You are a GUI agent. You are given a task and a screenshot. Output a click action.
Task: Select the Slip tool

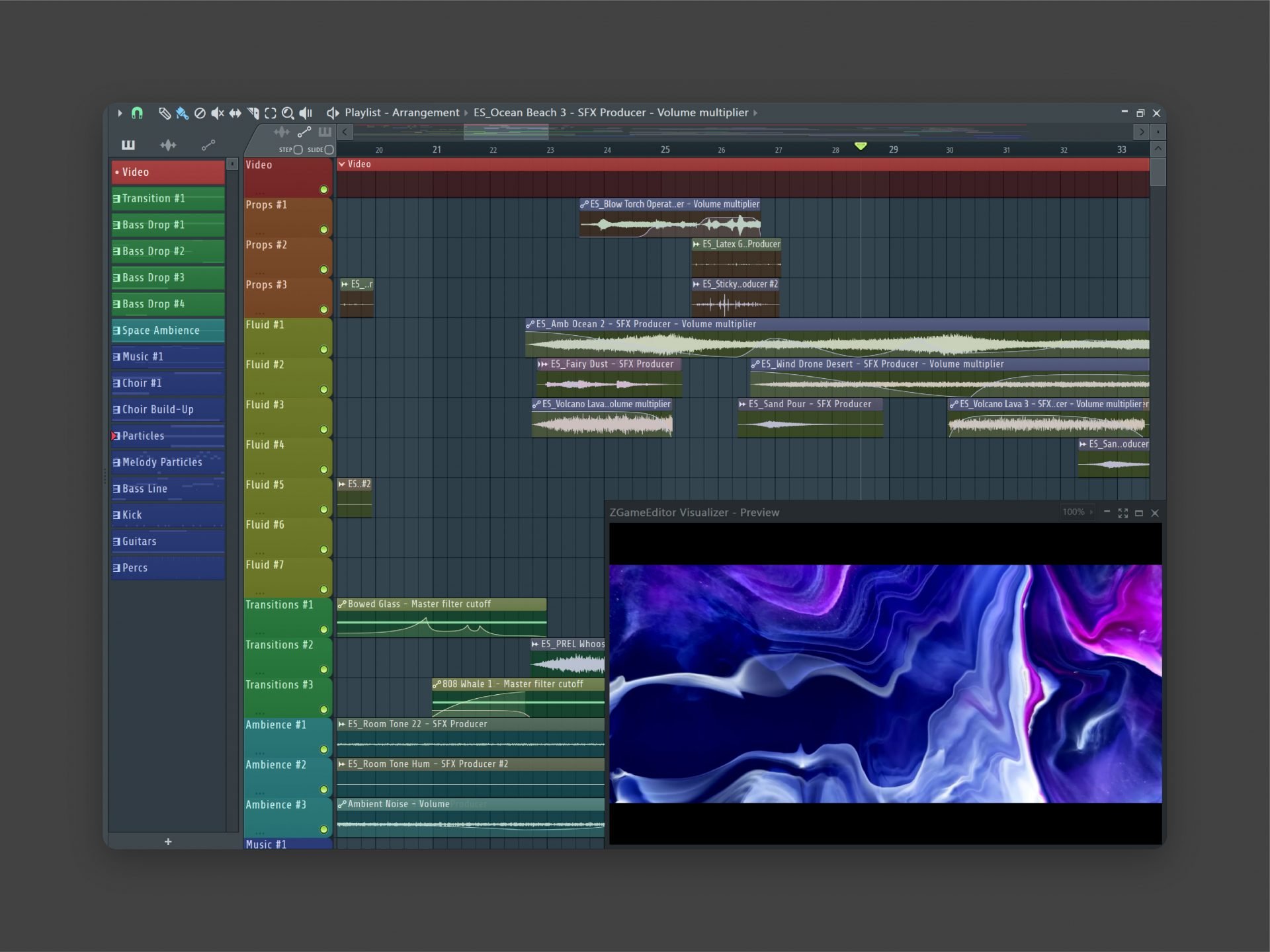click(x=235, y=113)
